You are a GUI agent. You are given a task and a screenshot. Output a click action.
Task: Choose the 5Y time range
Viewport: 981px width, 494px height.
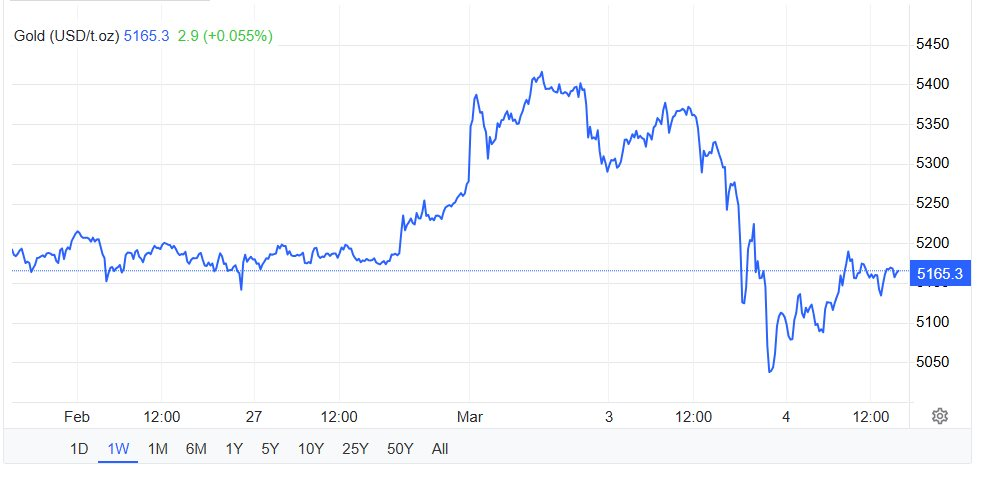(x=270, y=449)
